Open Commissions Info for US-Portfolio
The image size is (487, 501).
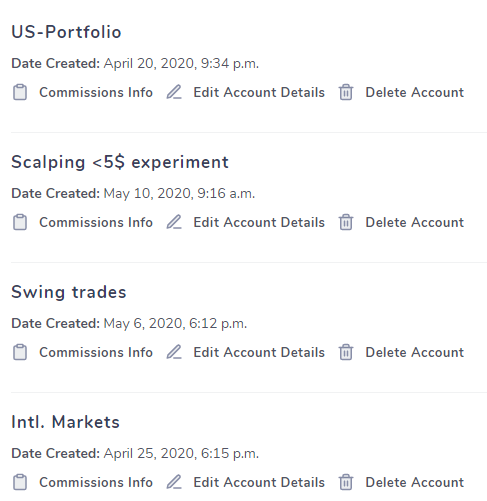(x=96, y=92)
